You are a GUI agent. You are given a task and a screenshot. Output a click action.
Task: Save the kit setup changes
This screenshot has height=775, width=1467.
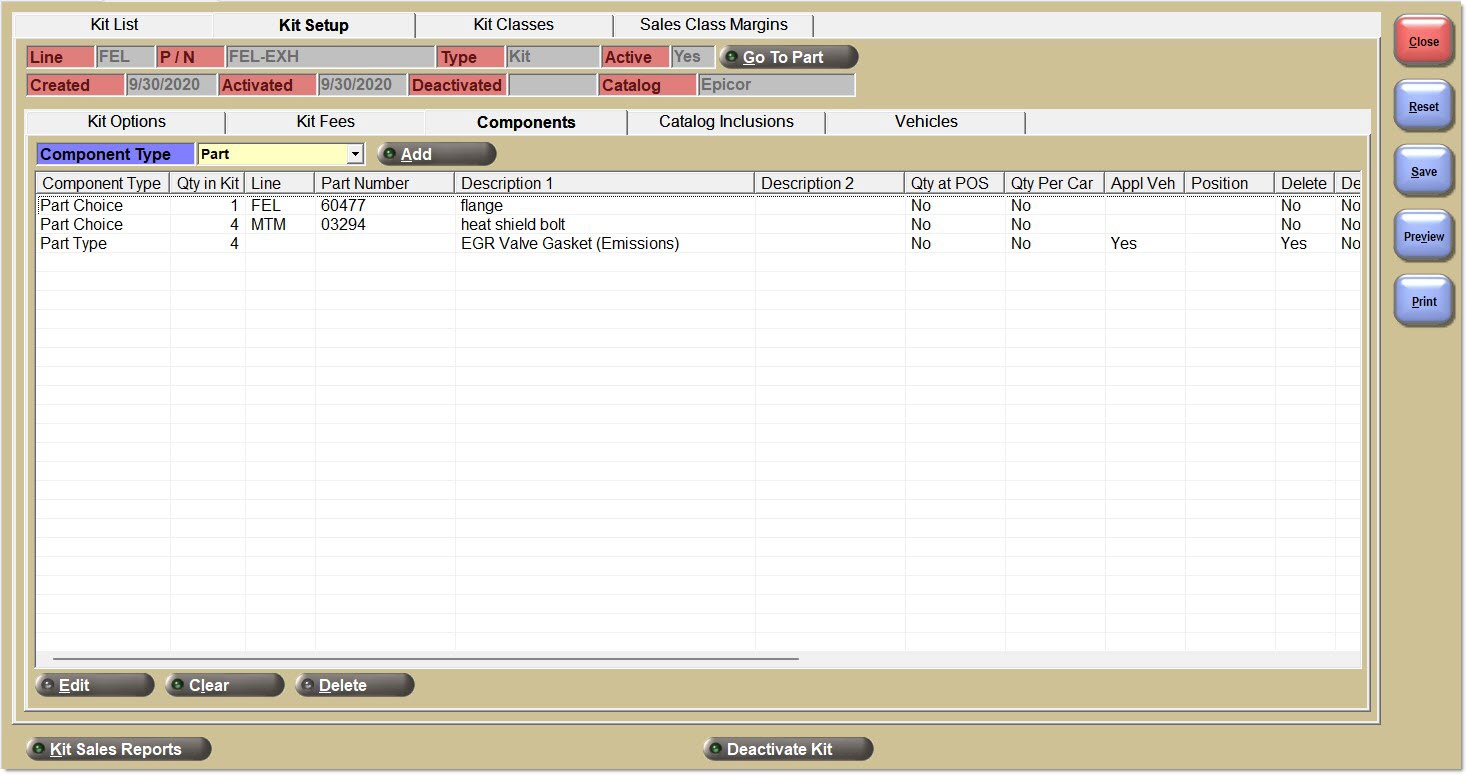coord(1423,171)
